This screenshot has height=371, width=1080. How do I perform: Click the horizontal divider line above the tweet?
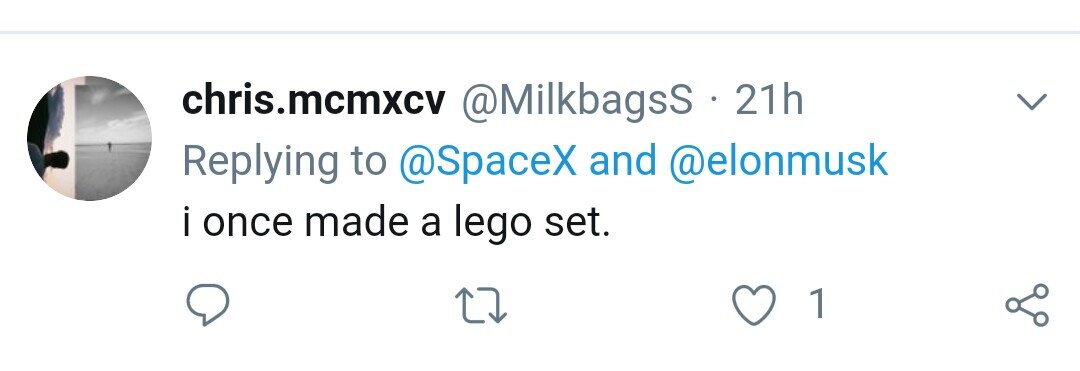(540, 32)
